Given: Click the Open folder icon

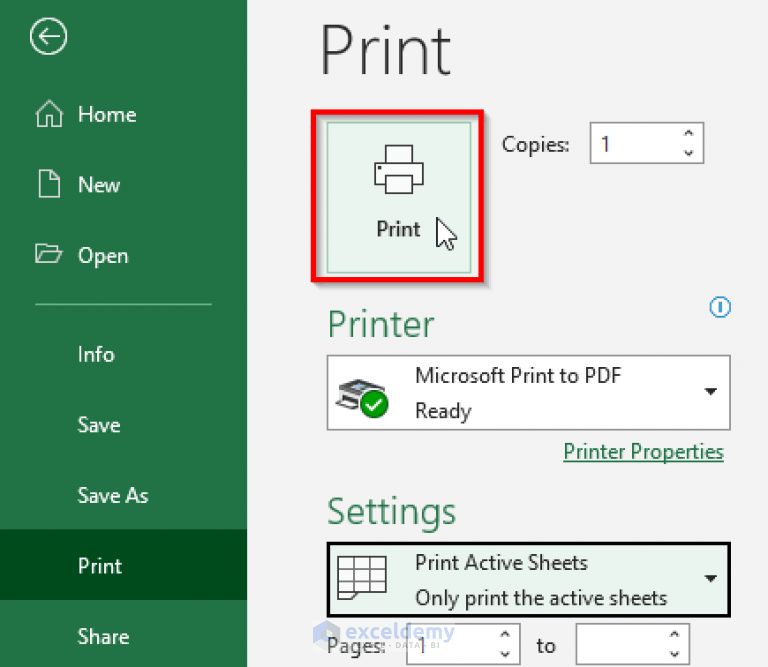Looking at the screenshot, I should pyautogui.click(x=48, y=254).
